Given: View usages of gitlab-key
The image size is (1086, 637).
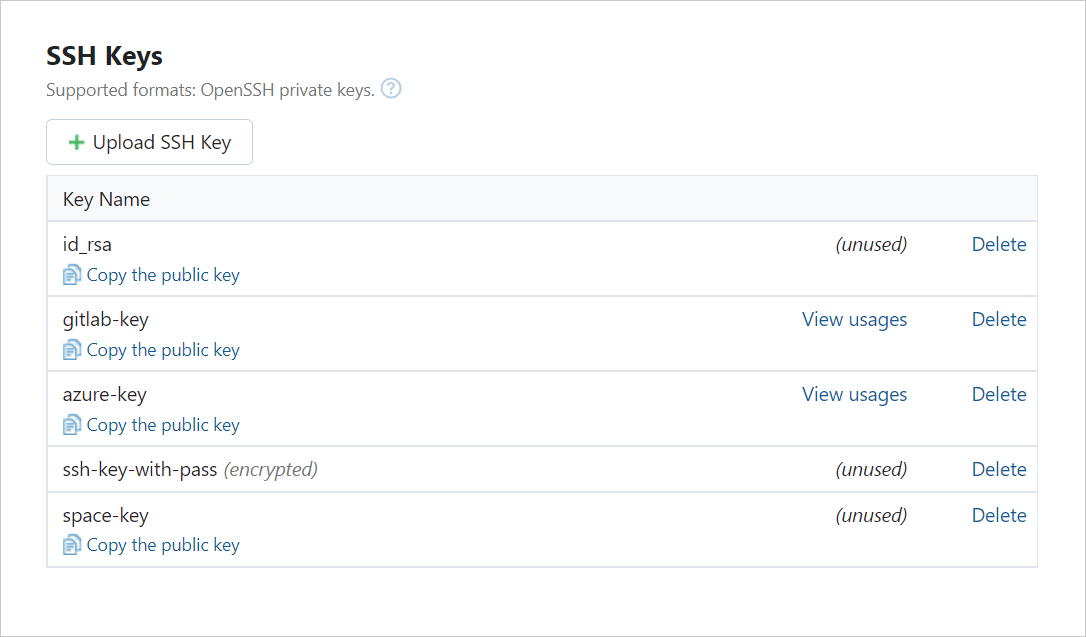Looking at the screenshot, I should point(854,319).
